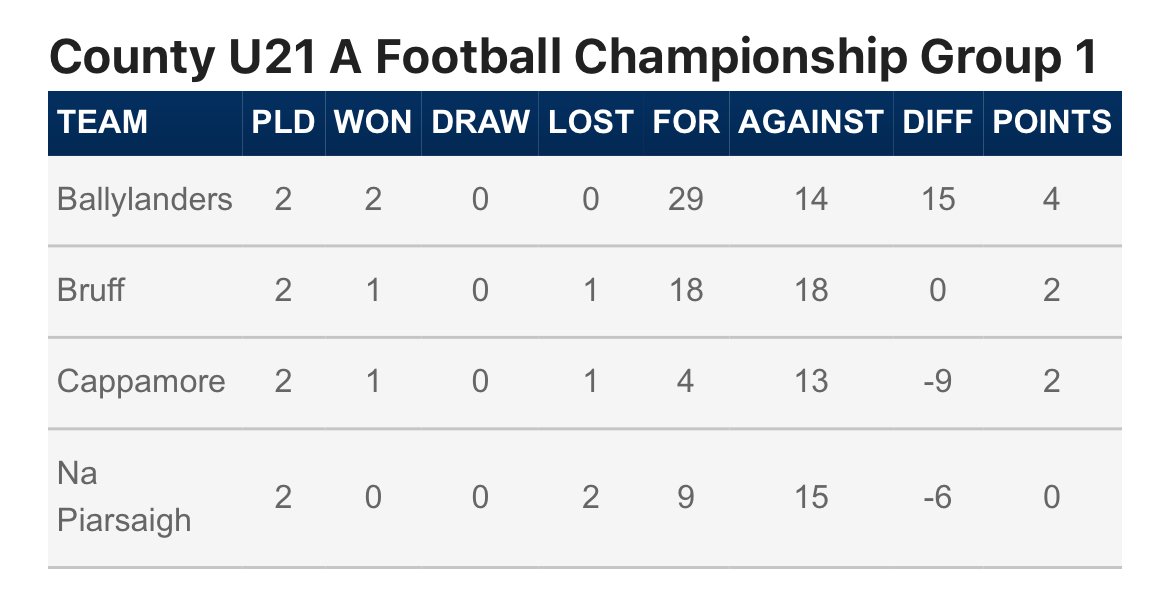Click Na Piarsaigh's AGAINST value of 15
This screenshot has height=598, width=1170.
coord(810,497)
